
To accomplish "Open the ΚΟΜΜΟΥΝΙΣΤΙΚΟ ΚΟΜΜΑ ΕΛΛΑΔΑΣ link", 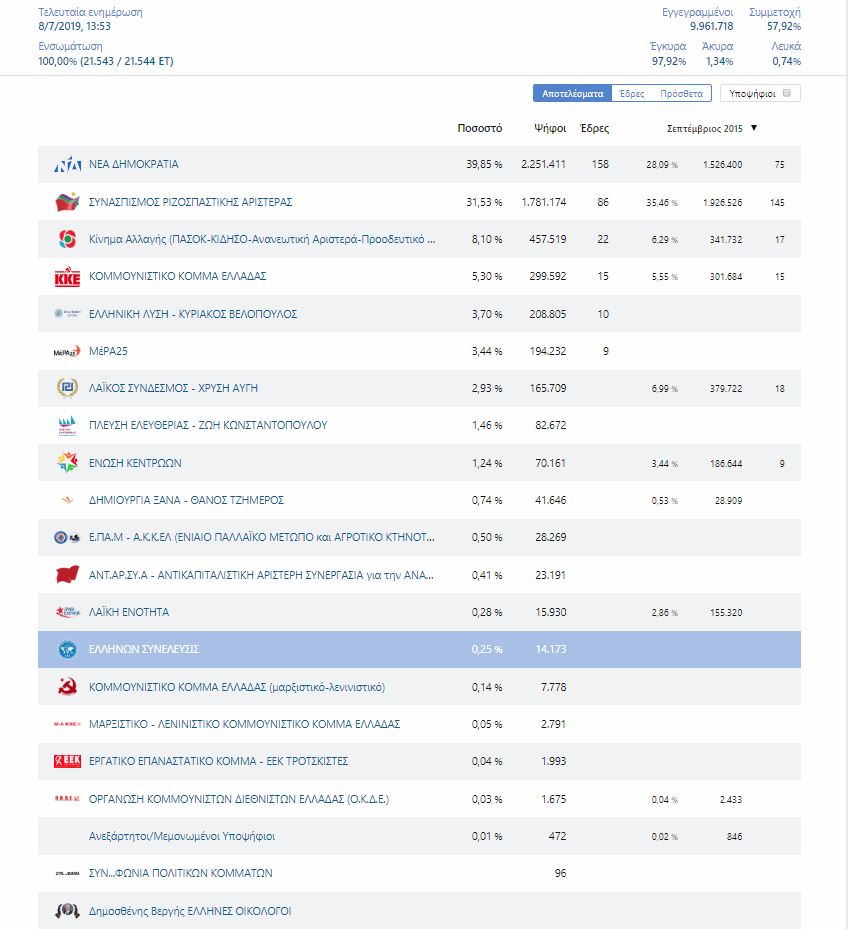I will (177, 276).
